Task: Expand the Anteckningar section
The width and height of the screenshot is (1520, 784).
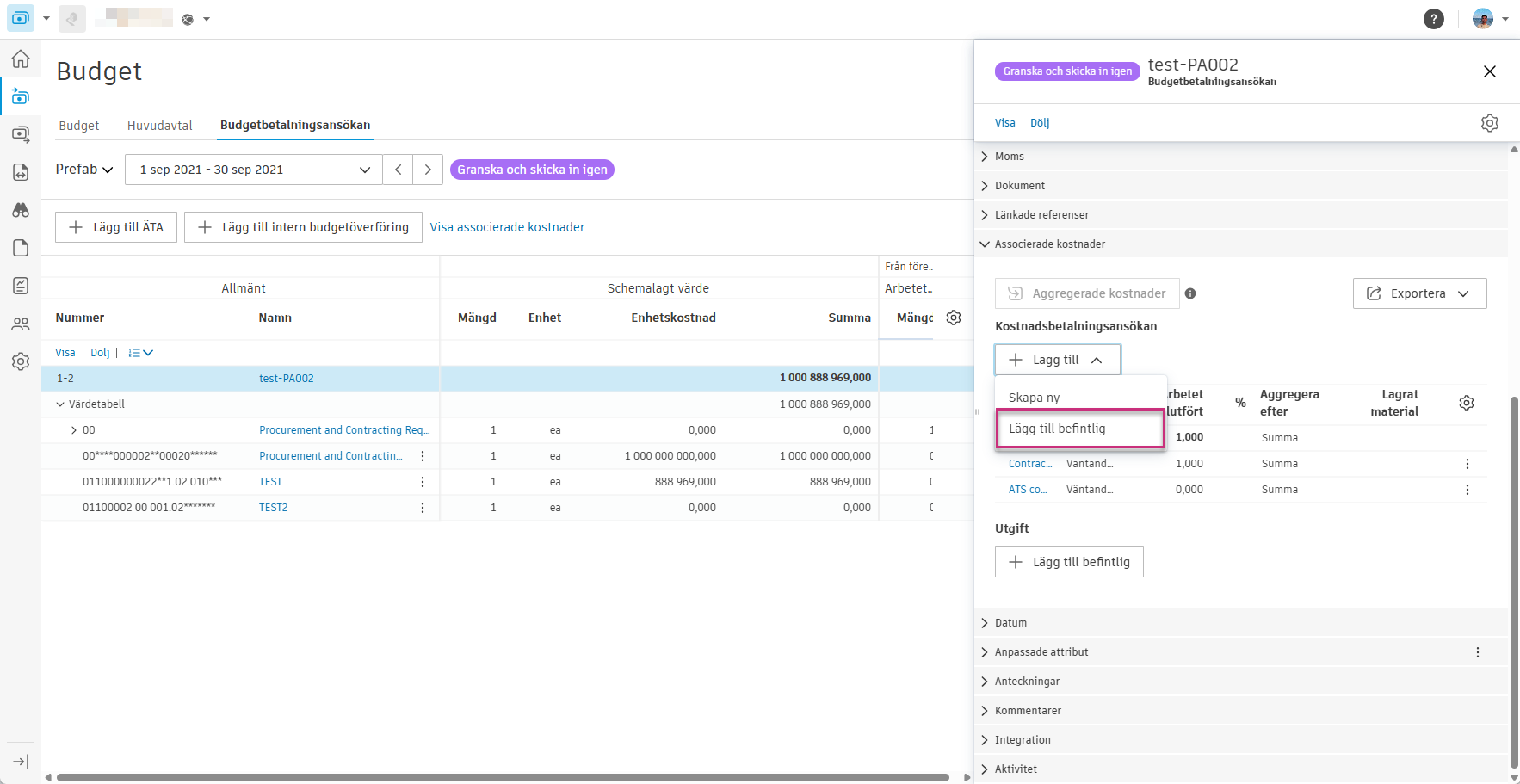Action: pyautogui.click(x=1243, y=682)
